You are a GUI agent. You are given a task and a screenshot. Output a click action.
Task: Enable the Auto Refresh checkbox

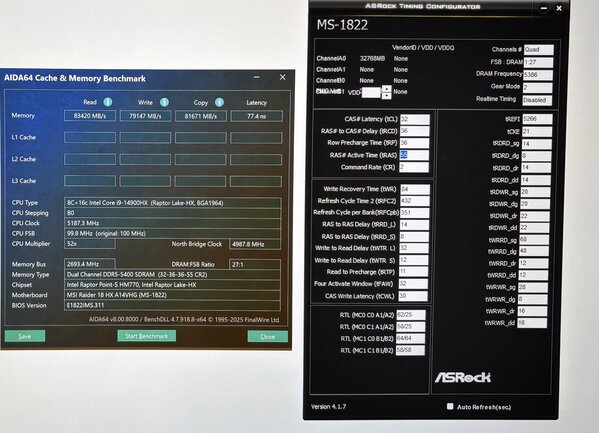pyautogui.click(x=450, y=406)
